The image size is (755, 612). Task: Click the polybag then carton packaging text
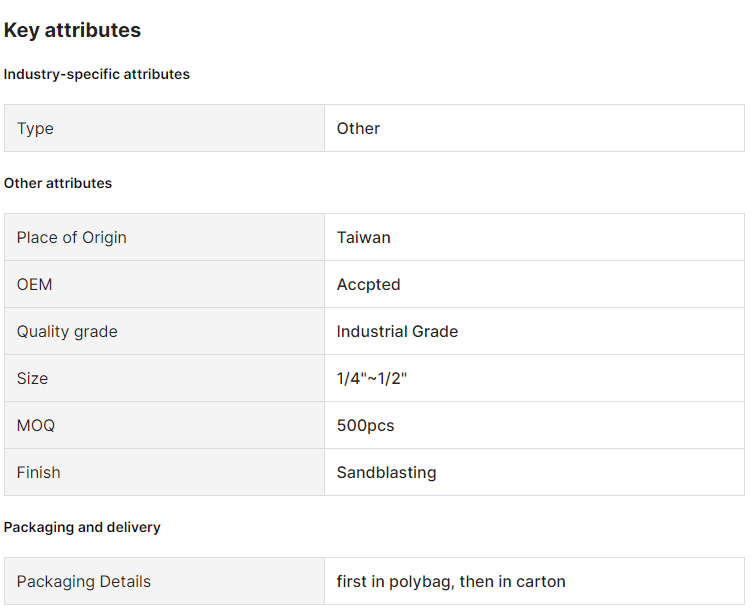451,581
